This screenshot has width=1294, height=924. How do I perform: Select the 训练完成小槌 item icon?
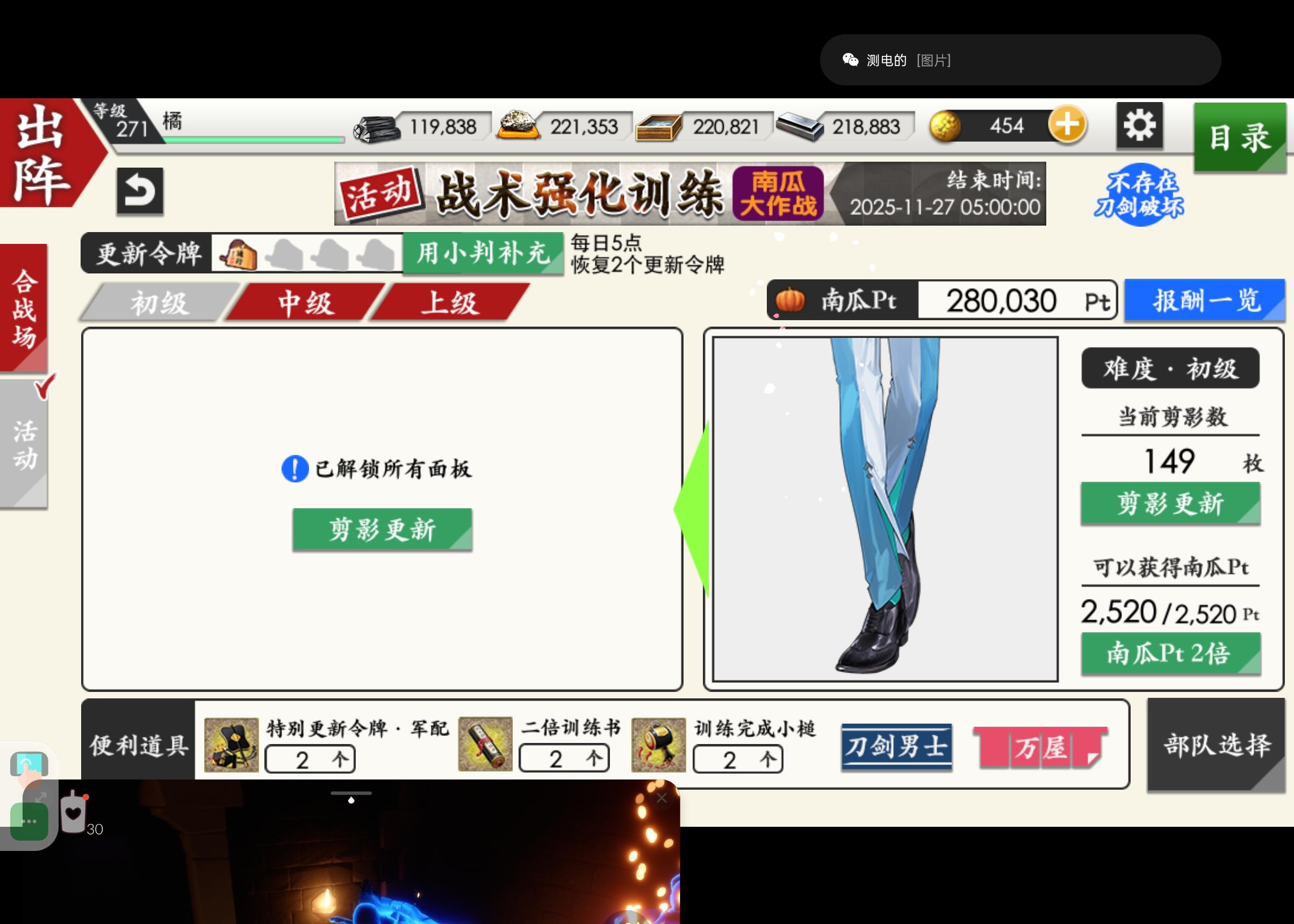coord(659,743)
